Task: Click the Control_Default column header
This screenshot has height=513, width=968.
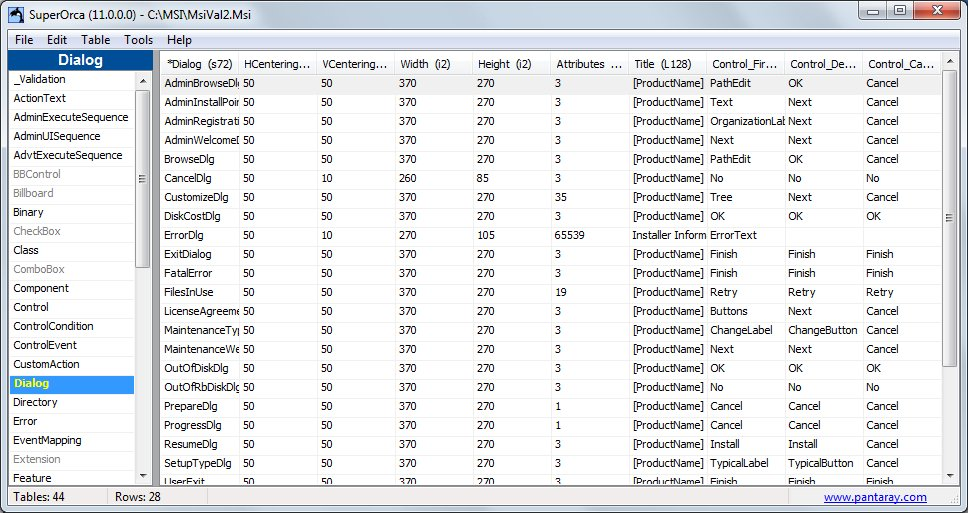Action: click(824, 64)
